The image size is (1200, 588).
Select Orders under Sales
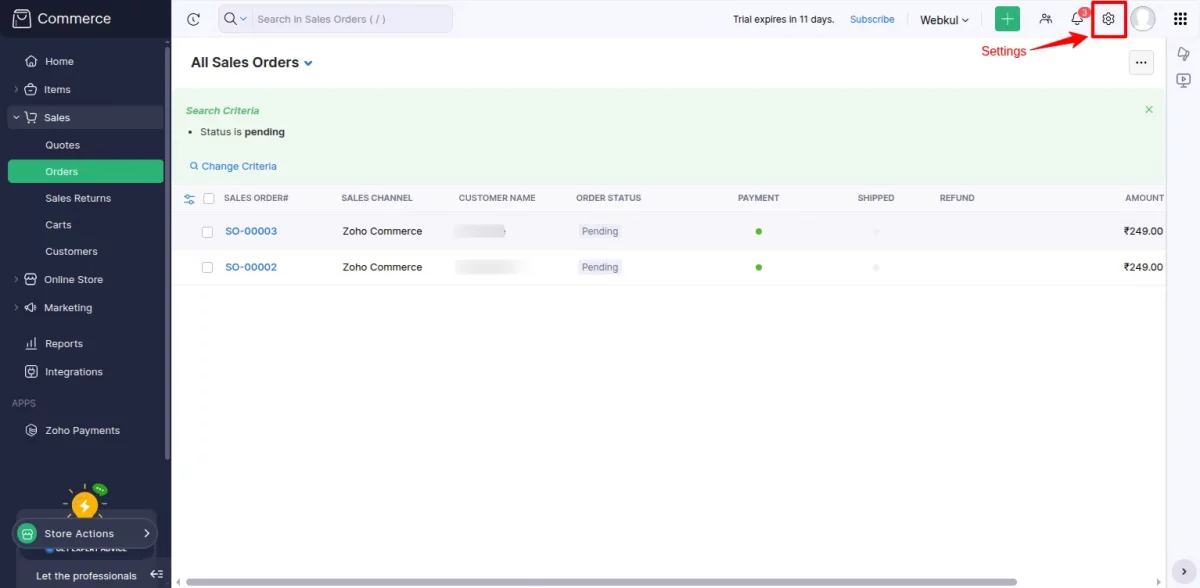[x=85, y=171]
